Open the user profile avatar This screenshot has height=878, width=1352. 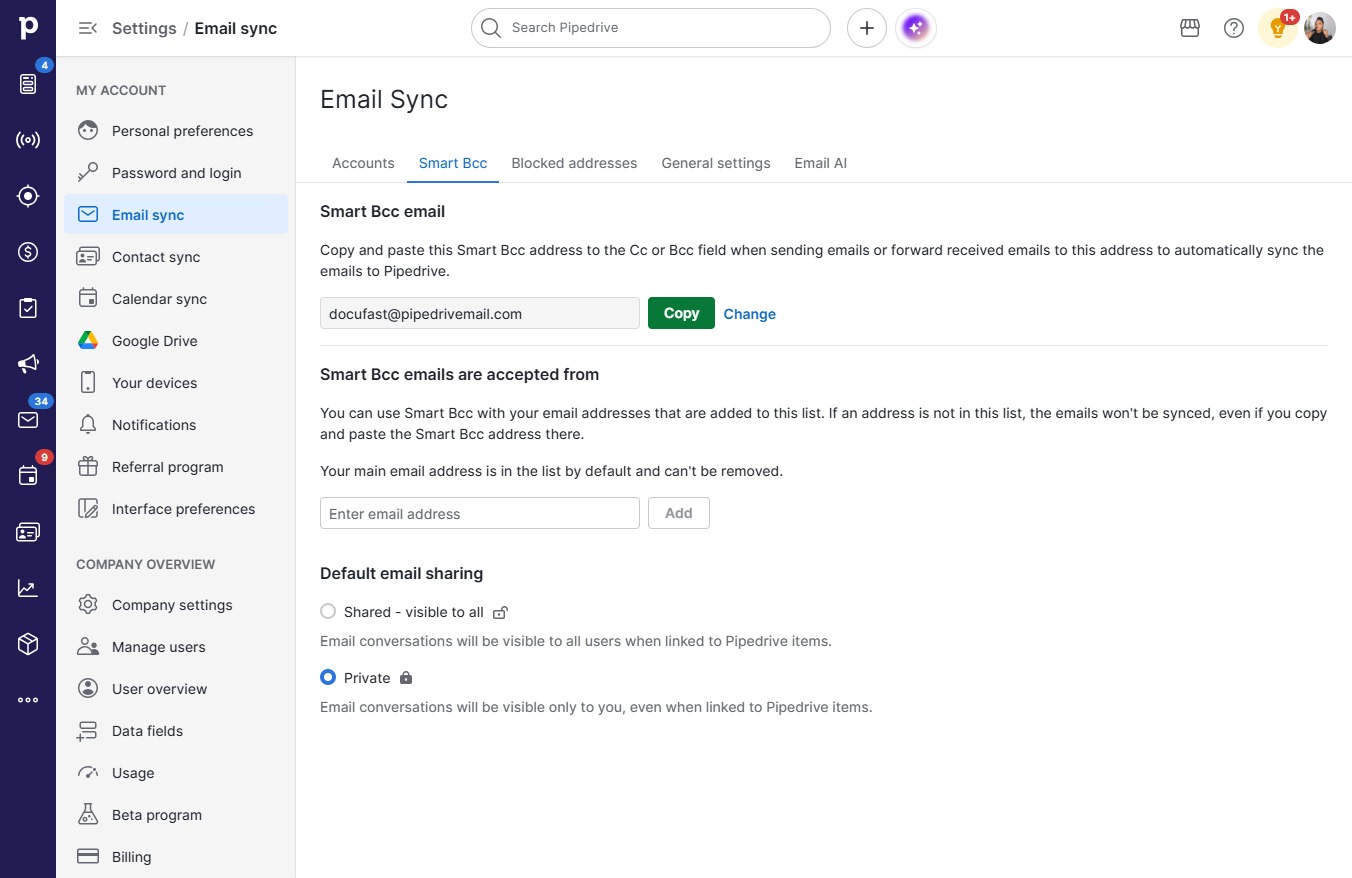1320,28
